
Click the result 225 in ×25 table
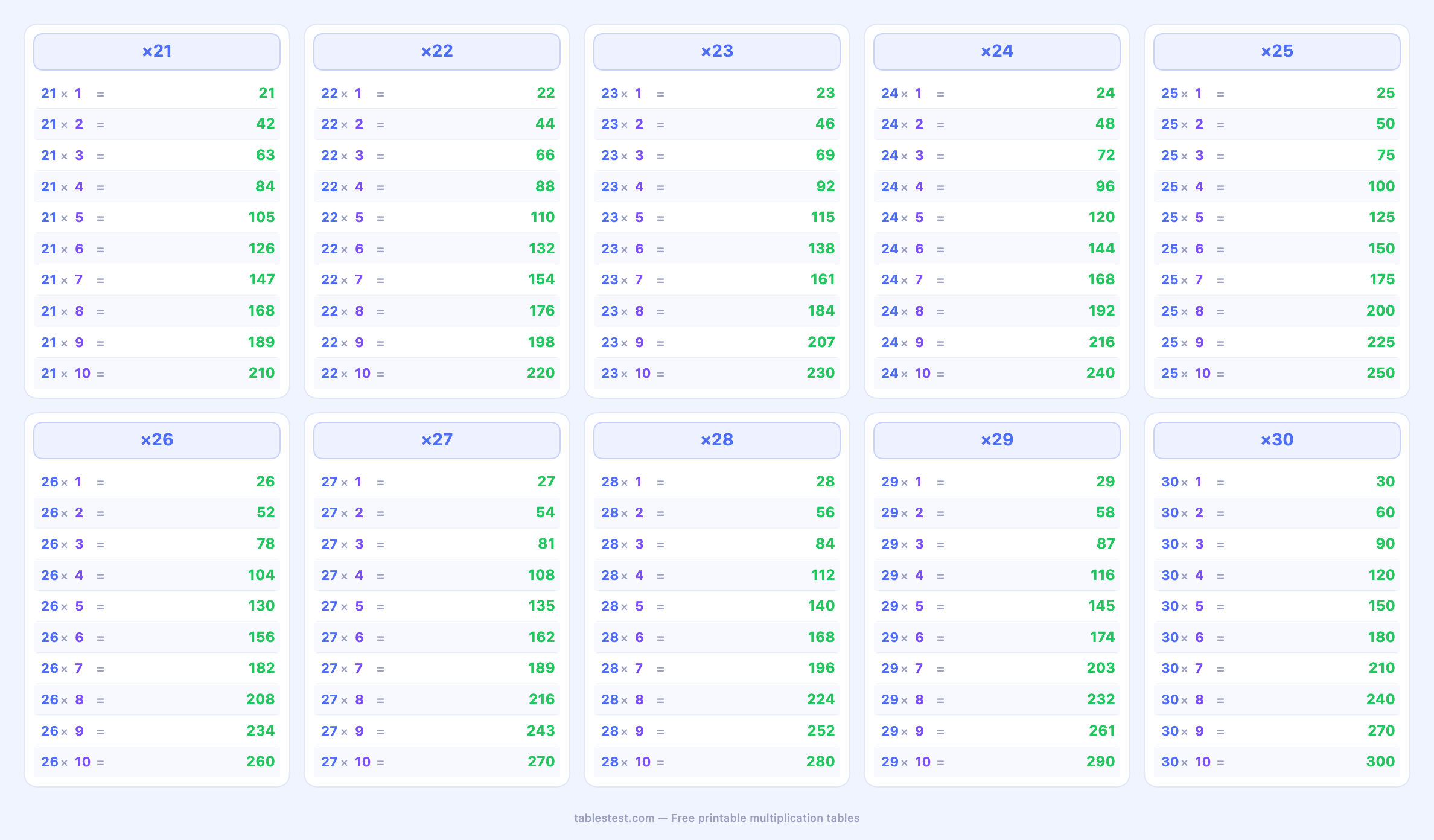[1381, 342]
